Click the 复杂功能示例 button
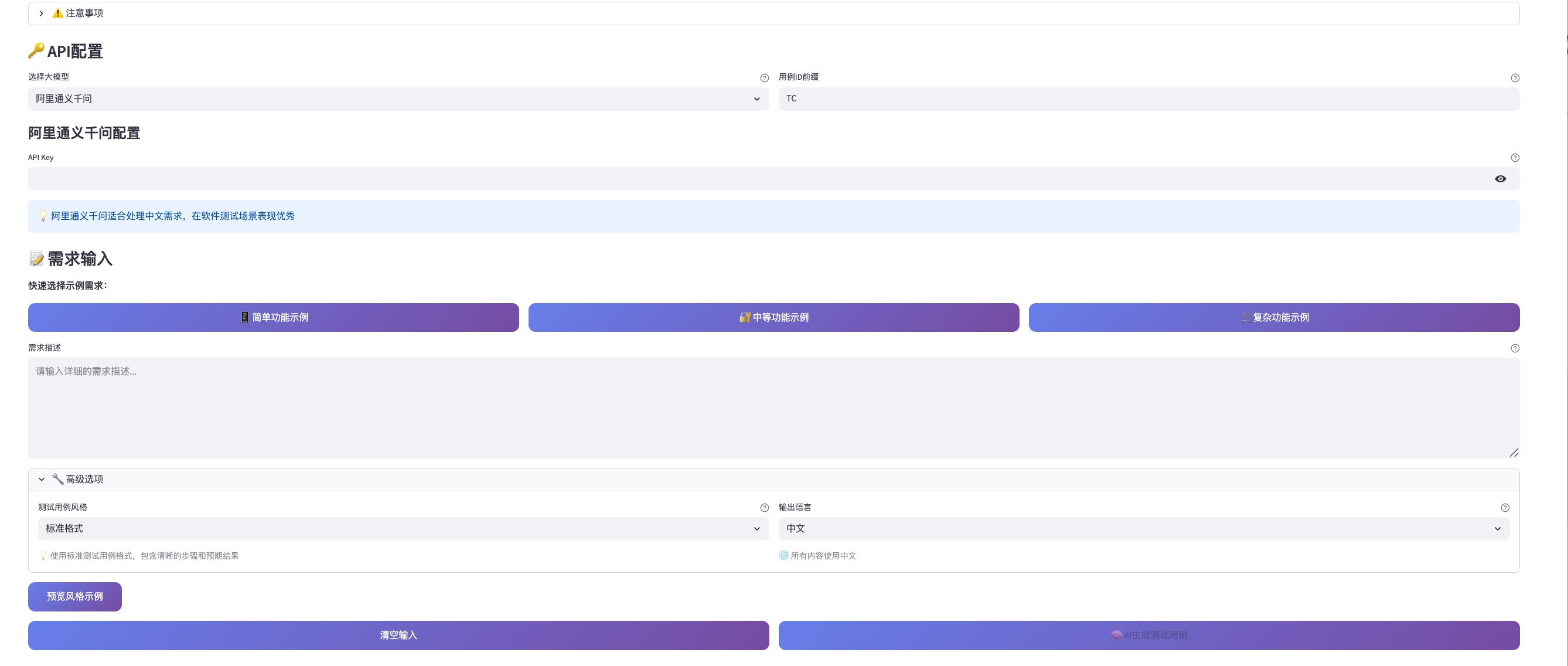1568x666 pixels. [x=1273, y=318]
